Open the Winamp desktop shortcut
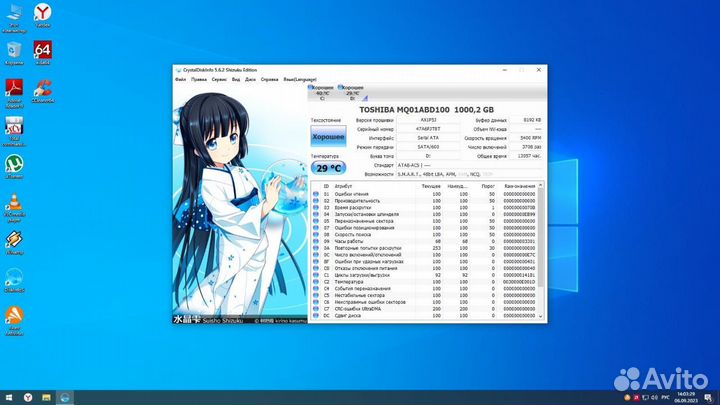This screenshot has width=720, height=405. 14,243
